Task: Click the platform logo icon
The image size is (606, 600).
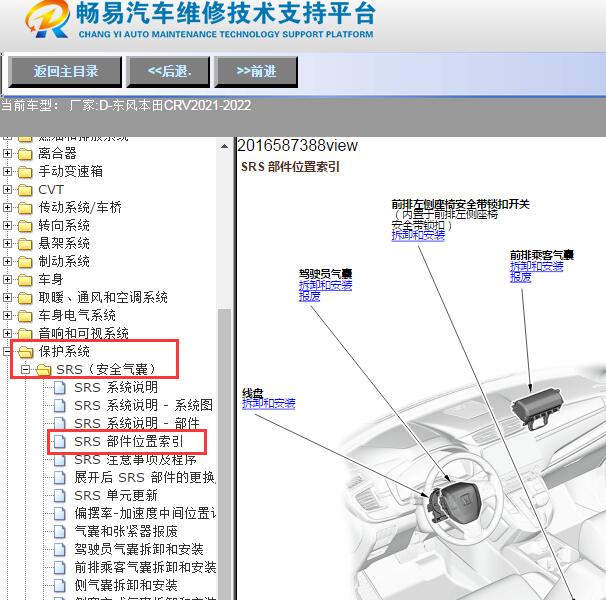Action: pyautogui.click(x=48, y=19)
